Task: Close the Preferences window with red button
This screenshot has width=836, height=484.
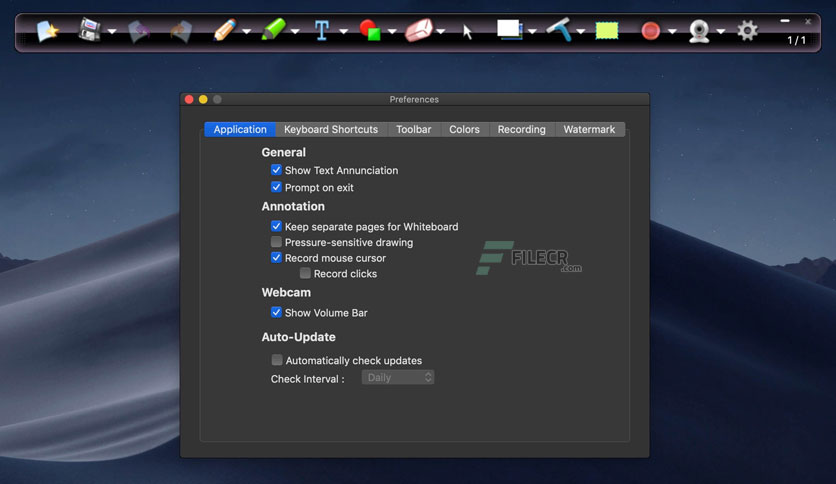Action: (189, 100)
